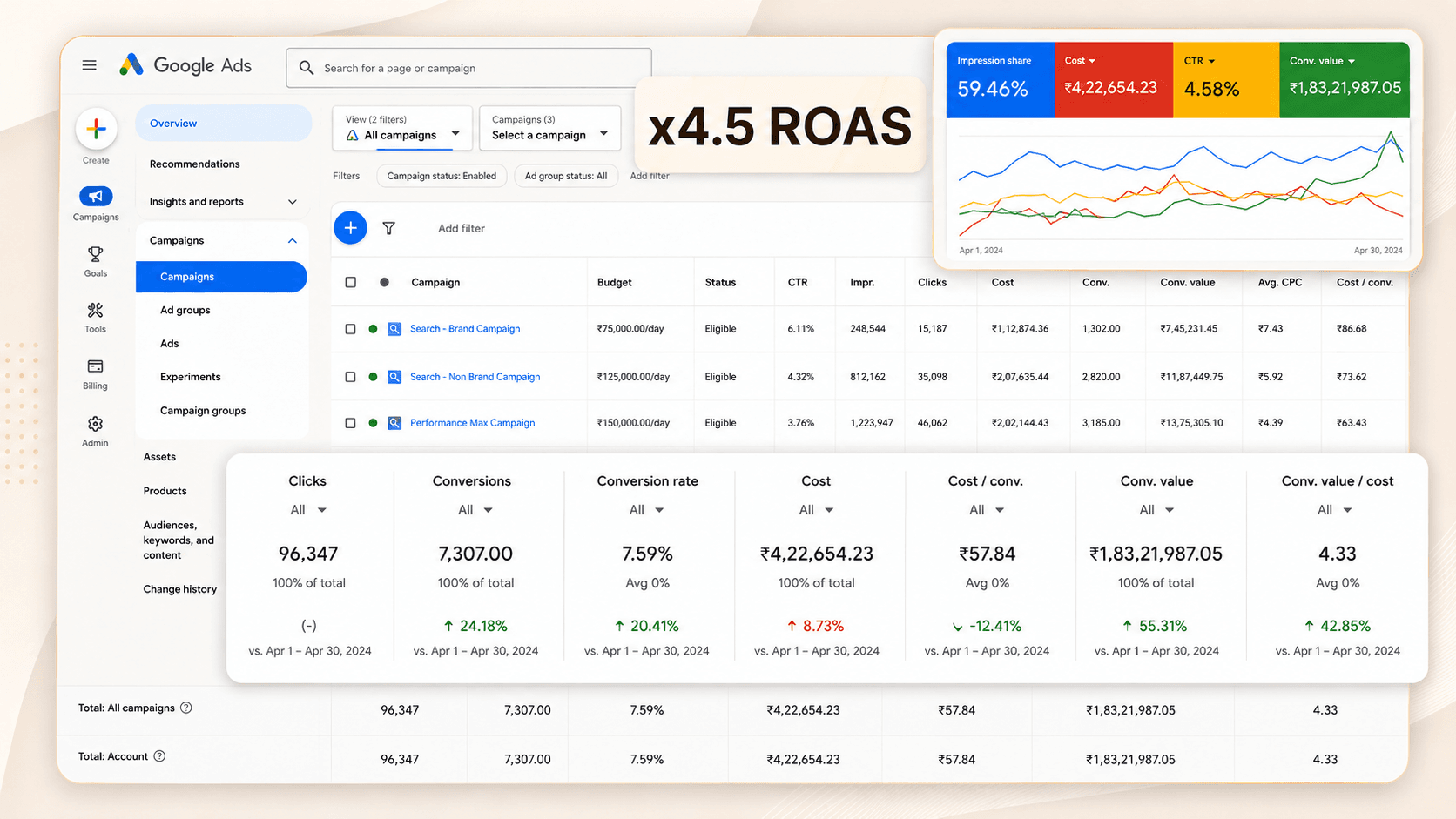Select the blue Impression share tile
1456x819 pixels.
click(1001, 80)
